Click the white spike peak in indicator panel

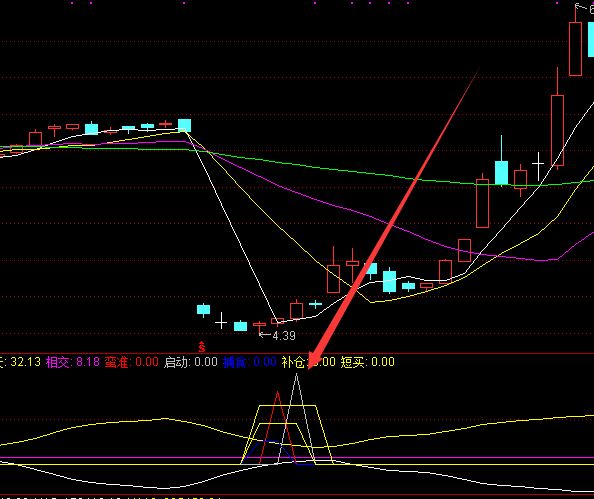click(x=296, y=375)
